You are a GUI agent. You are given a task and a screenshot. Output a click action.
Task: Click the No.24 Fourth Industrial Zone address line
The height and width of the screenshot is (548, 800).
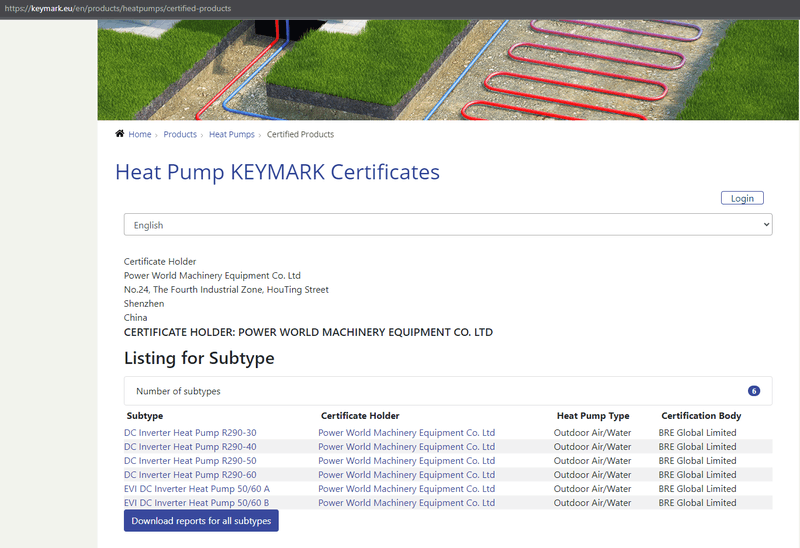[226, 290]
